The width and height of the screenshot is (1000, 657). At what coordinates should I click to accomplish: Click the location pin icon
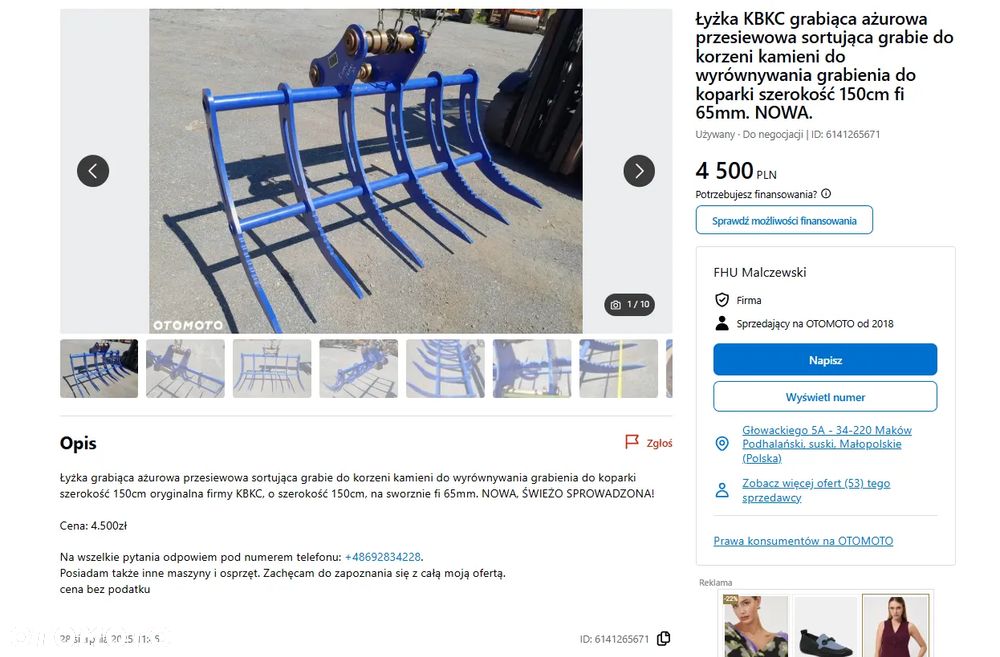pyautogui.click(x=722, y=444)
